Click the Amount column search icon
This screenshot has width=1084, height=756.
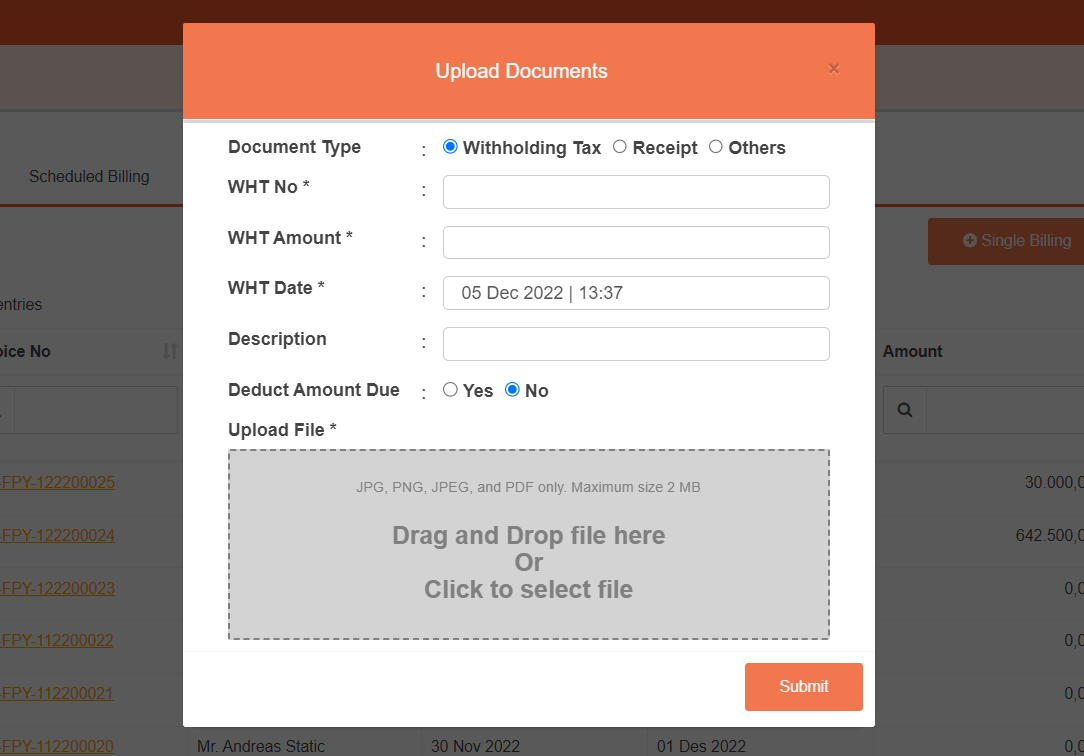905,410
